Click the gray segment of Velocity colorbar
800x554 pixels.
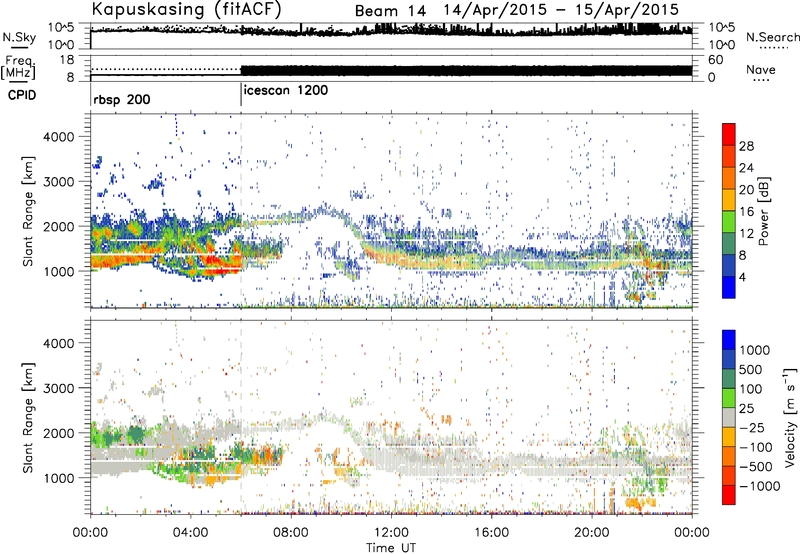pos(729,417)
